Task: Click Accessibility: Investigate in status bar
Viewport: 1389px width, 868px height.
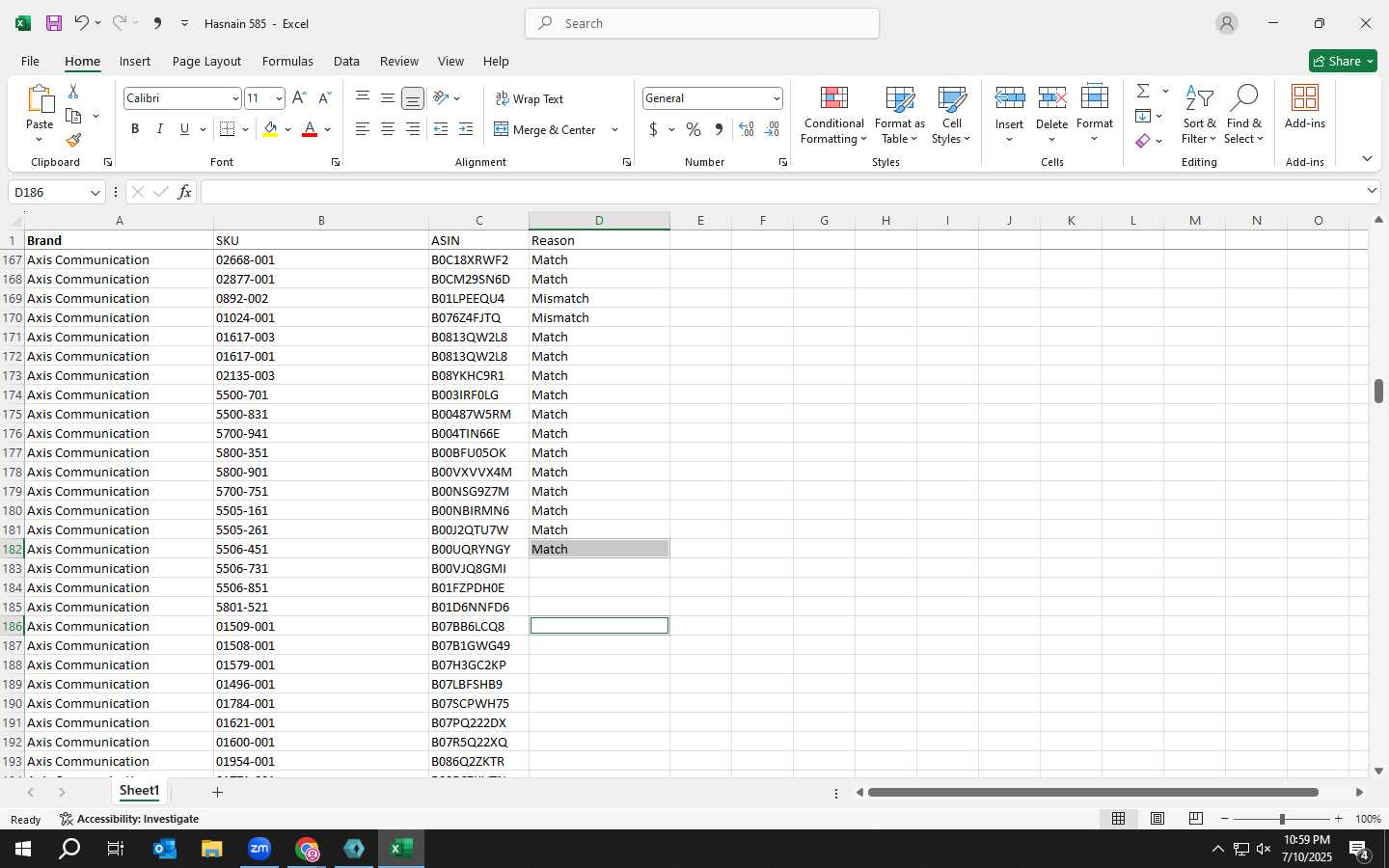Action: click(129, 819)
